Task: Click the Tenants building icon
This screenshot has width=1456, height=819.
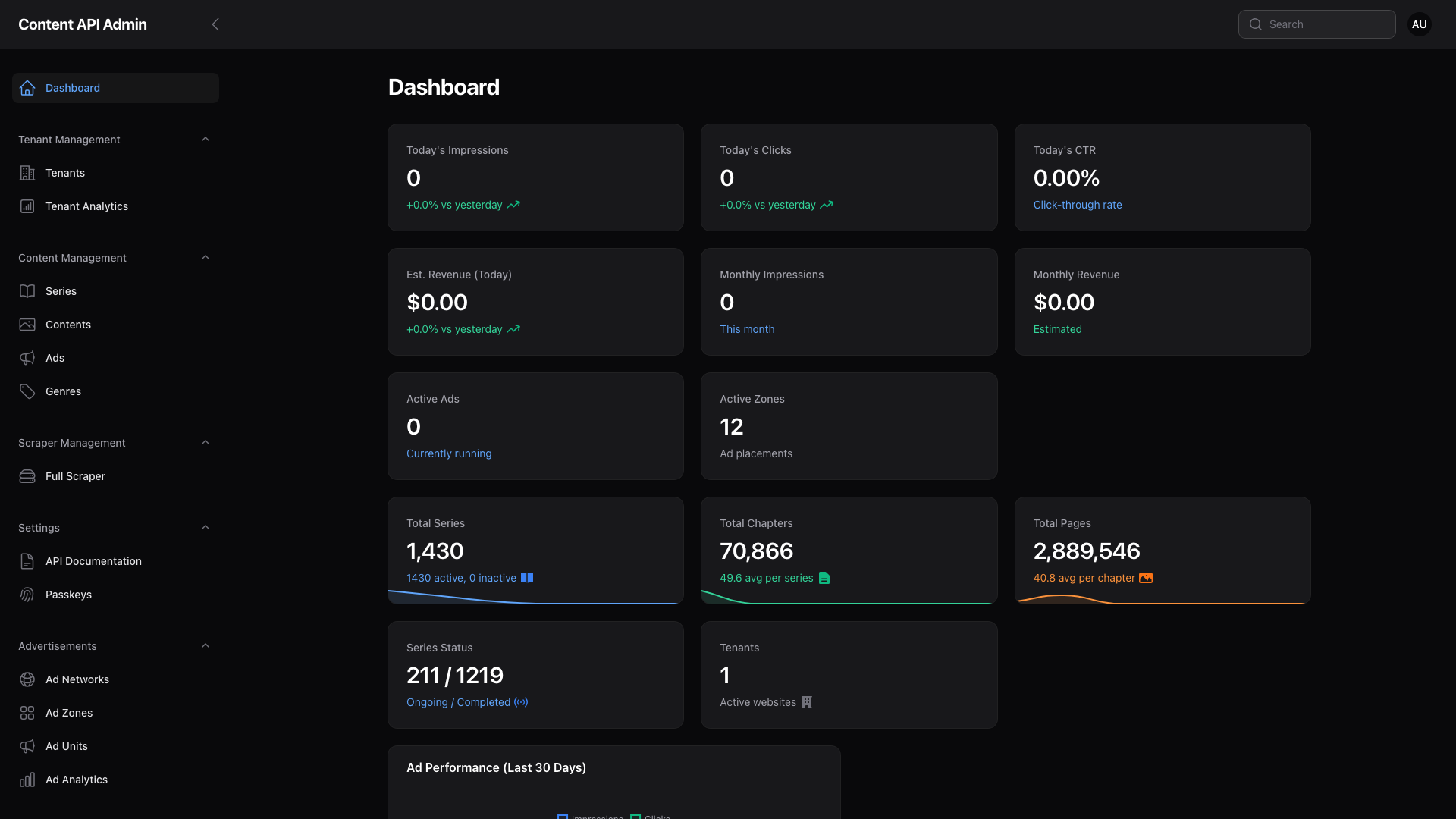Action: pyautogui.click(x=27, y=173)
